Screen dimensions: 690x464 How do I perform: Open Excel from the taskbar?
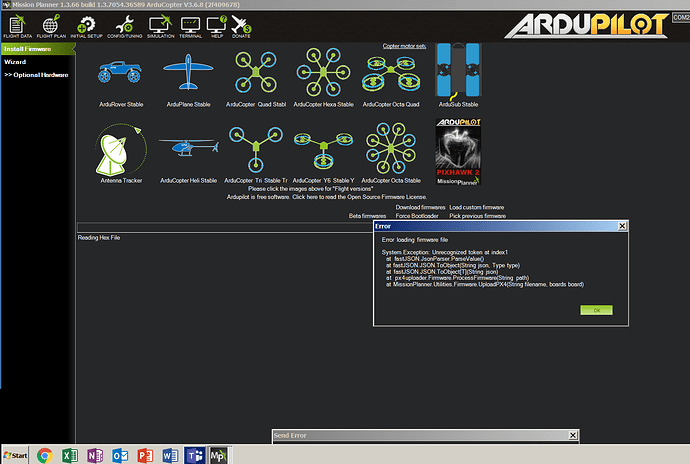pos(70,455)
